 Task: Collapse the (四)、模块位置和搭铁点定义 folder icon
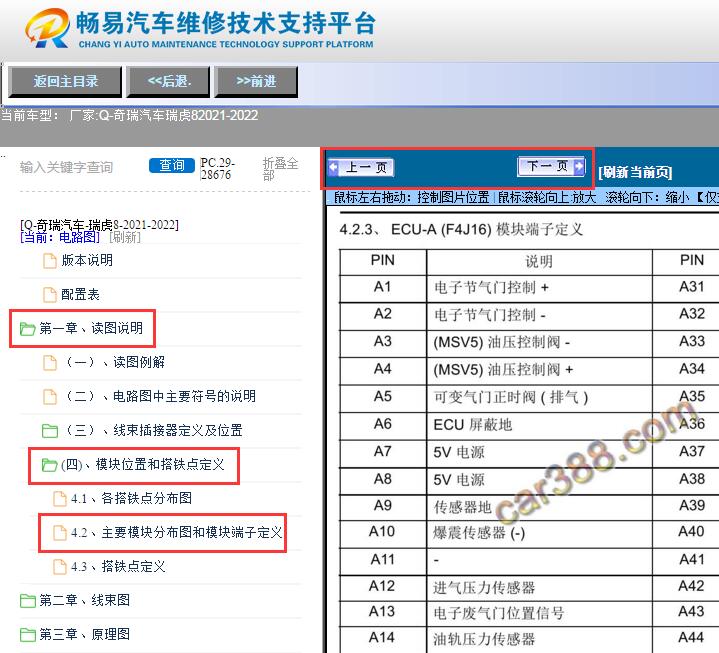click(x=50, y=465)
